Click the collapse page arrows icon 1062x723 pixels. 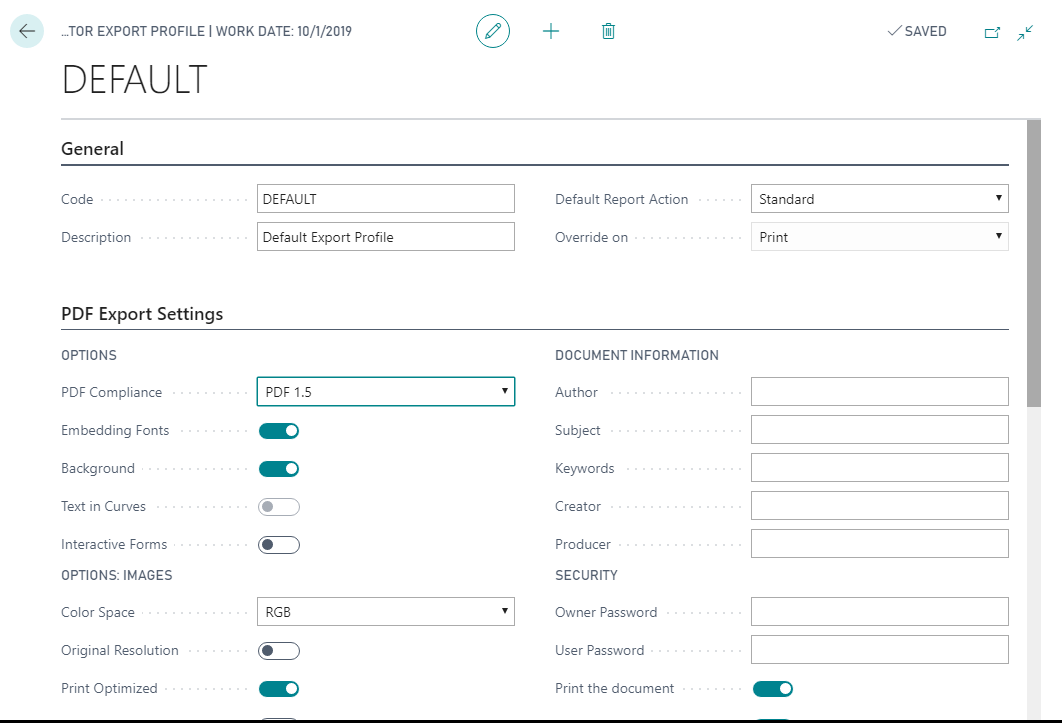1025,32
